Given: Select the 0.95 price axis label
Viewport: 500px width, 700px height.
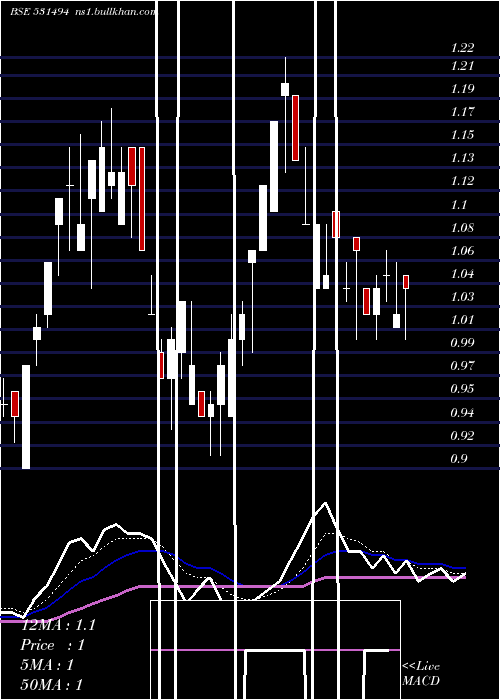Looking at the screenshot, I should tap(462, 388).
